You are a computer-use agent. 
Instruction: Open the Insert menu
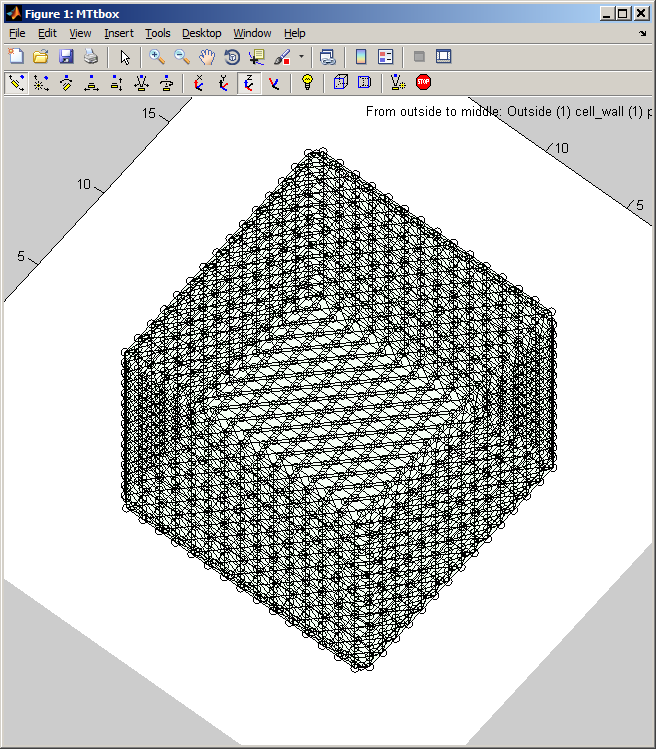coord(118,33)
